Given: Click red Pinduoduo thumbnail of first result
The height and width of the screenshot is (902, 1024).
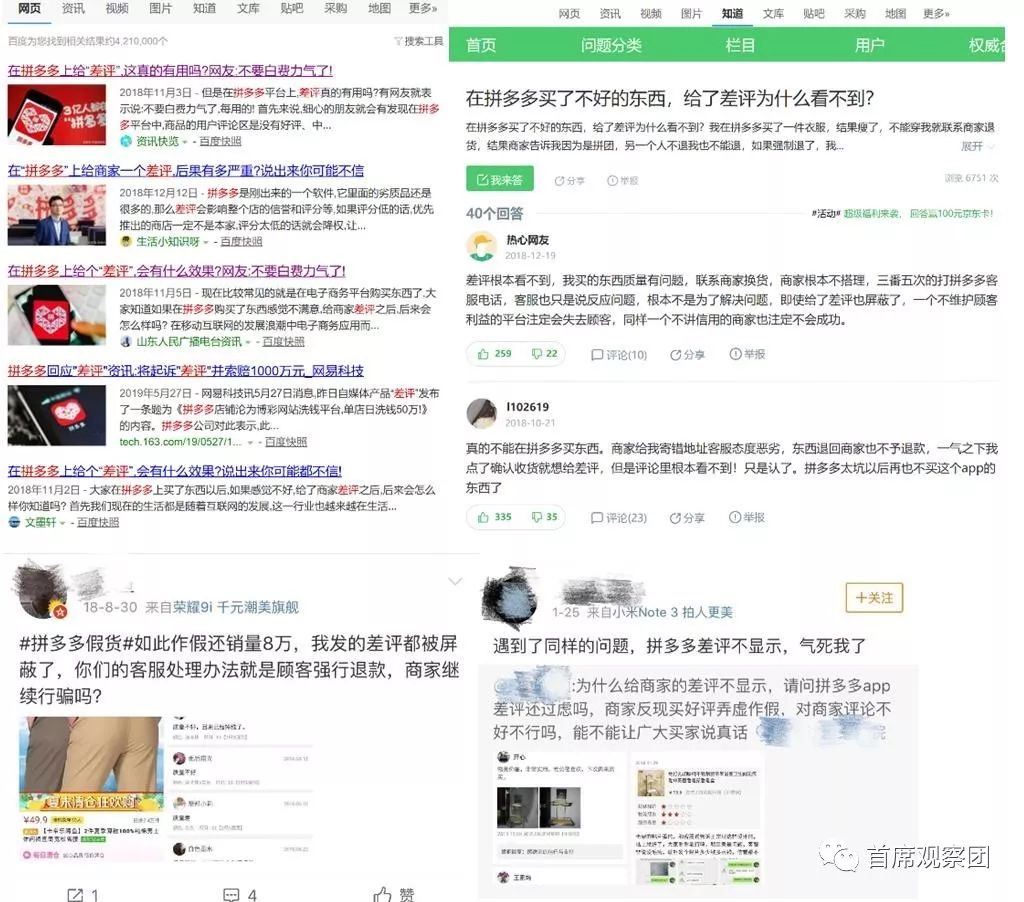Looking at the screenshot, I should pyautogui.click(x=57, y=115).
